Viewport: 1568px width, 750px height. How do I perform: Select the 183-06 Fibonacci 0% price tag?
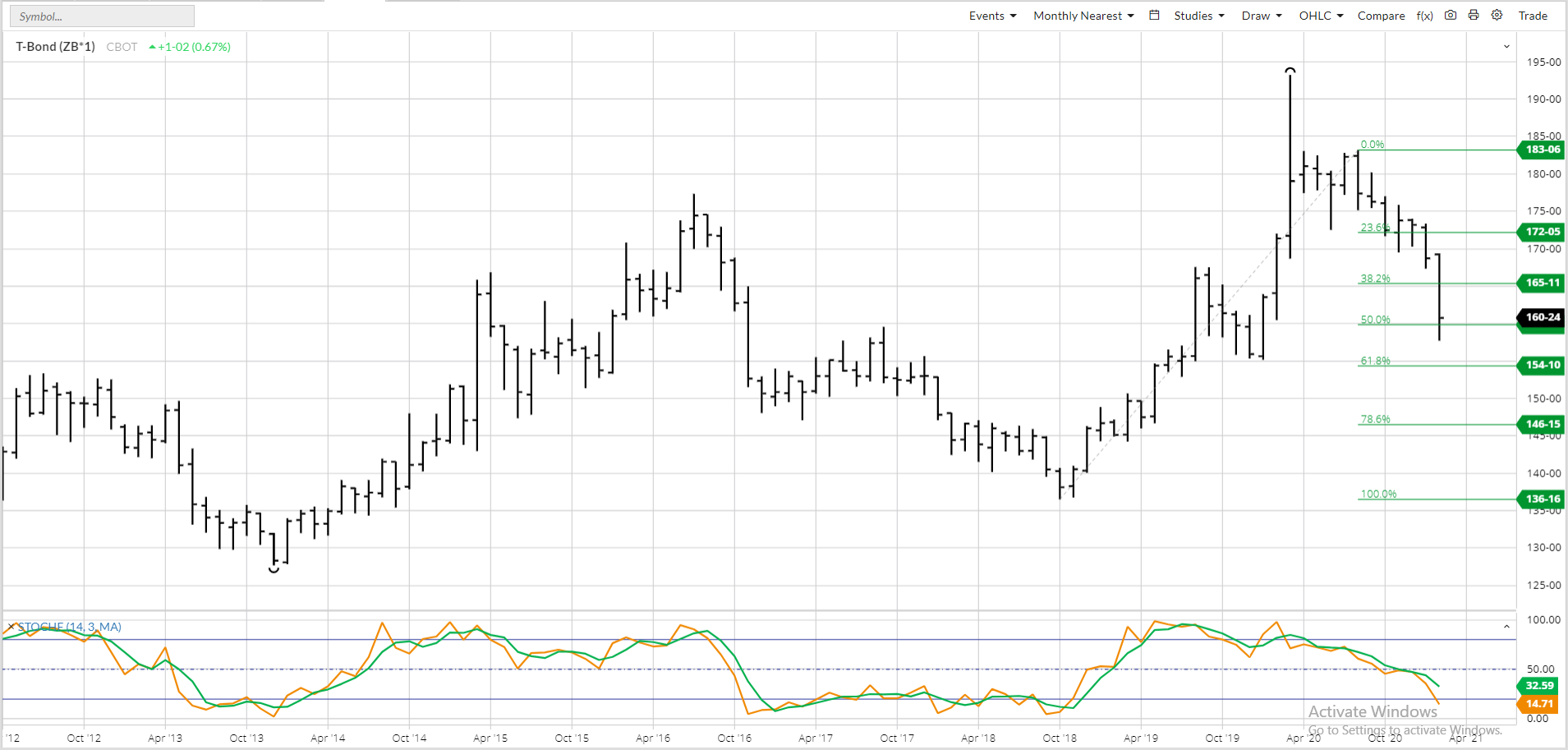(1542, 150)
